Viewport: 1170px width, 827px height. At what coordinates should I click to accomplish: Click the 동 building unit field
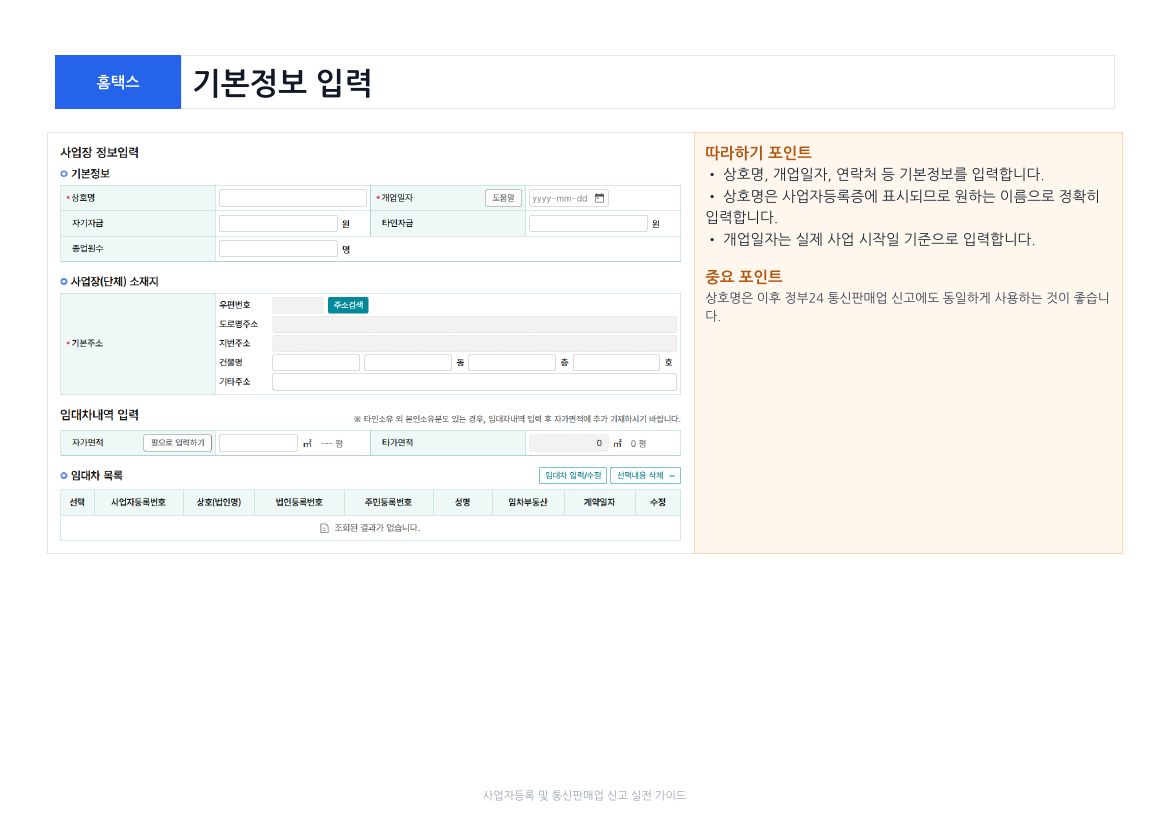coord(407,363)
